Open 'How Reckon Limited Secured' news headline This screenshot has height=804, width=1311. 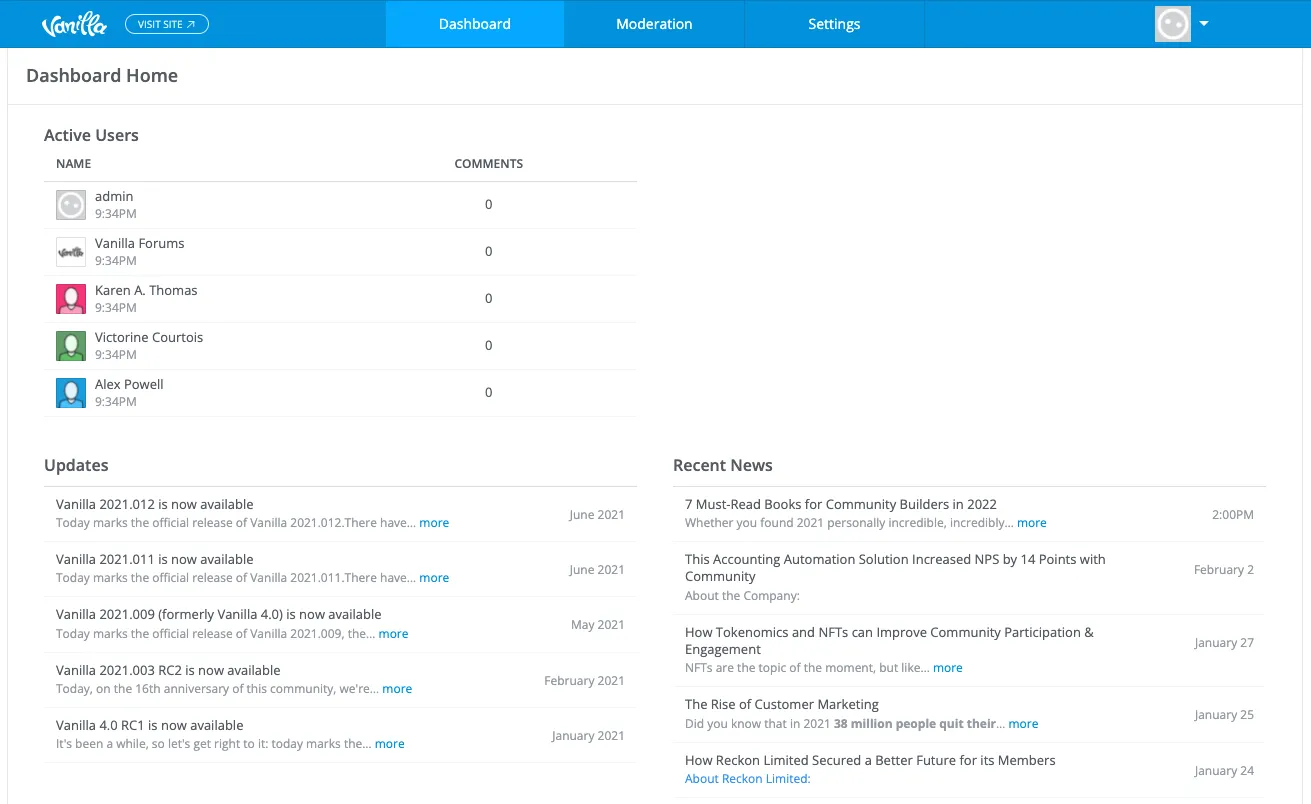870,761
